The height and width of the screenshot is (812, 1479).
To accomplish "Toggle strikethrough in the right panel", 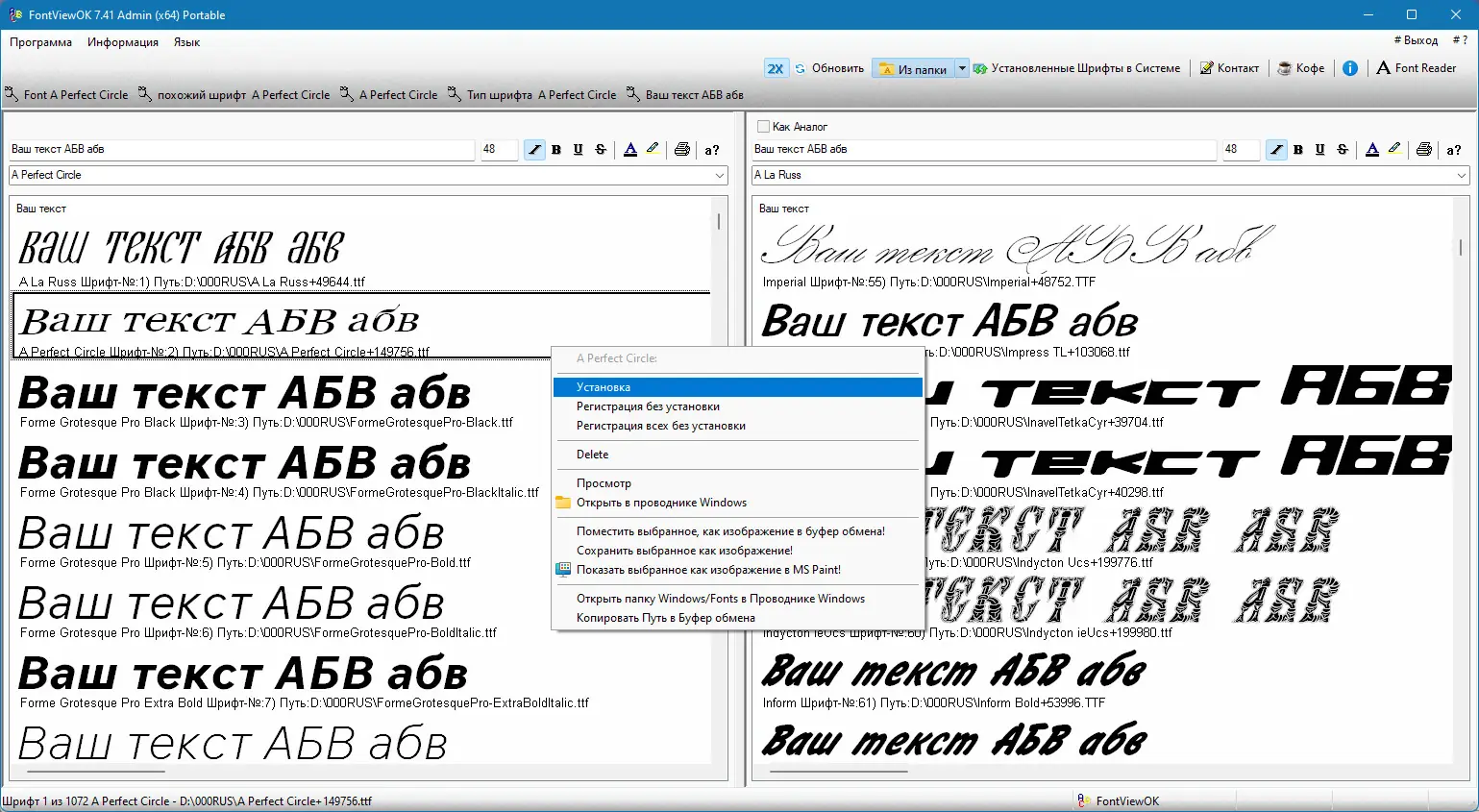I will pos(1343,150).
